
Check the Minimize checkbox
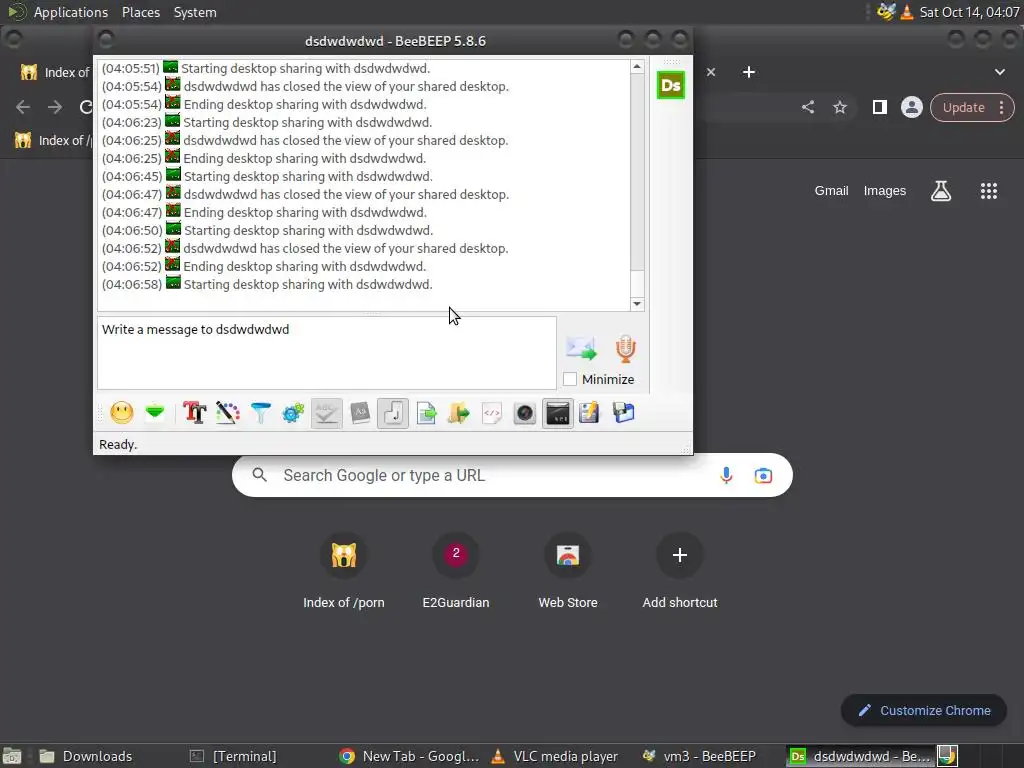[570, 379]
